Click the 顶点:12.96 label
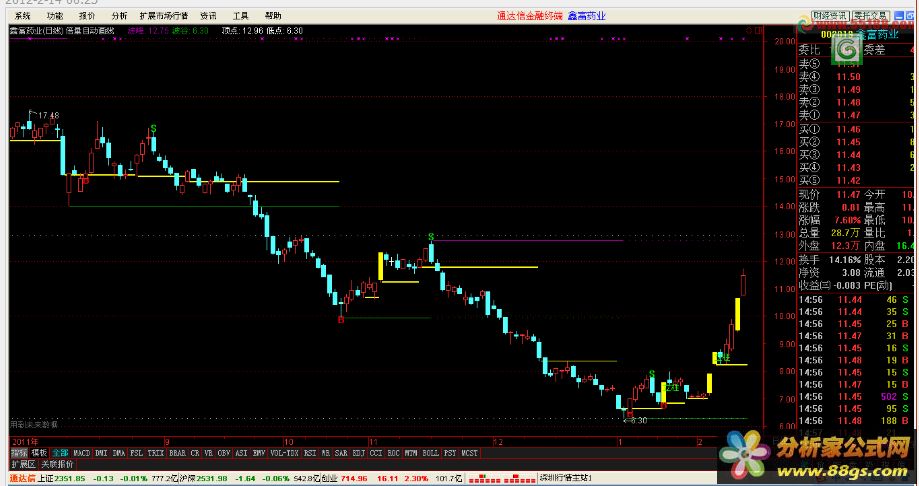The height and width of the screenshot is (486, 919). (x=243, y=30)
